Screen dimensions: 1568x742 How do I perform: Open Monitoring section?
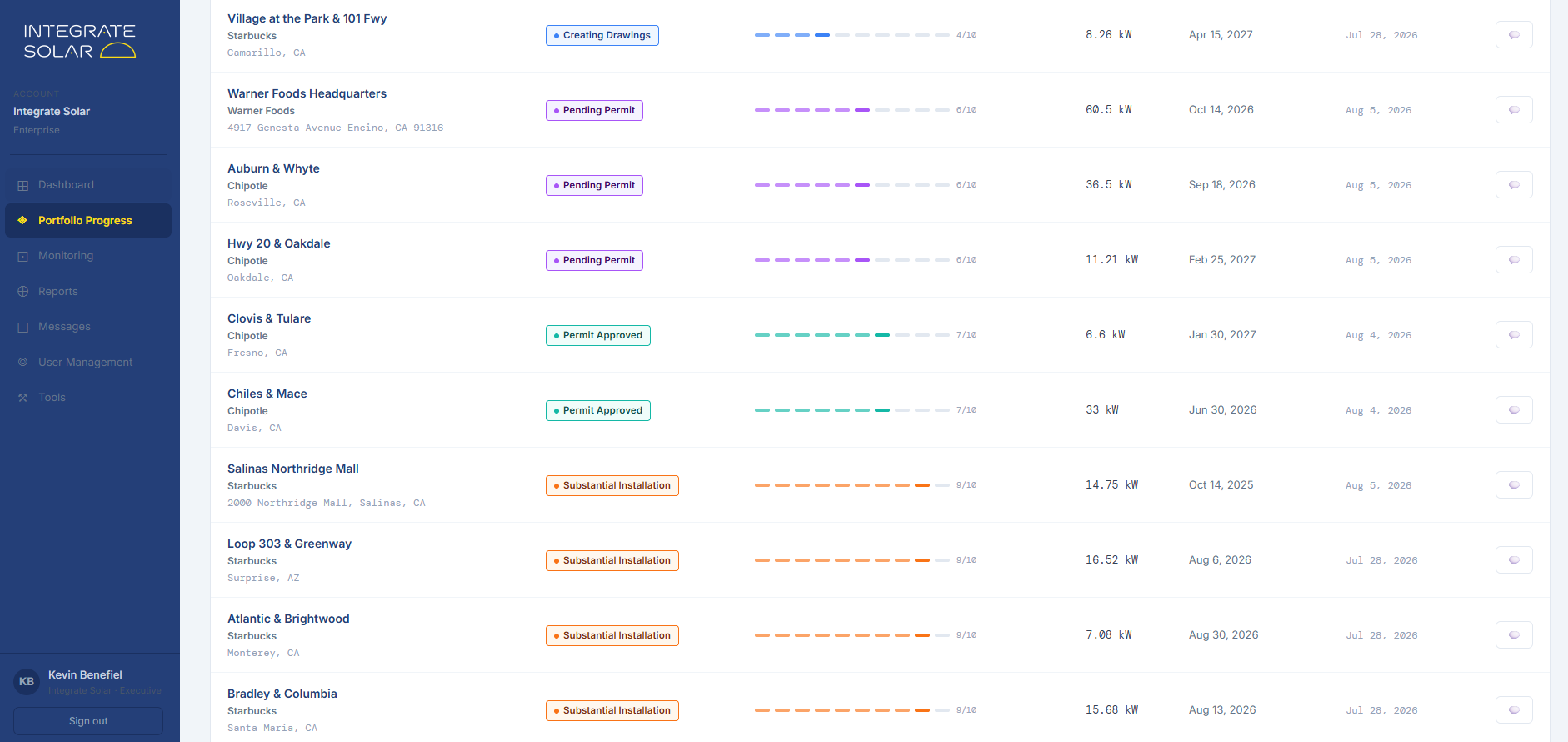click(88, 256)
